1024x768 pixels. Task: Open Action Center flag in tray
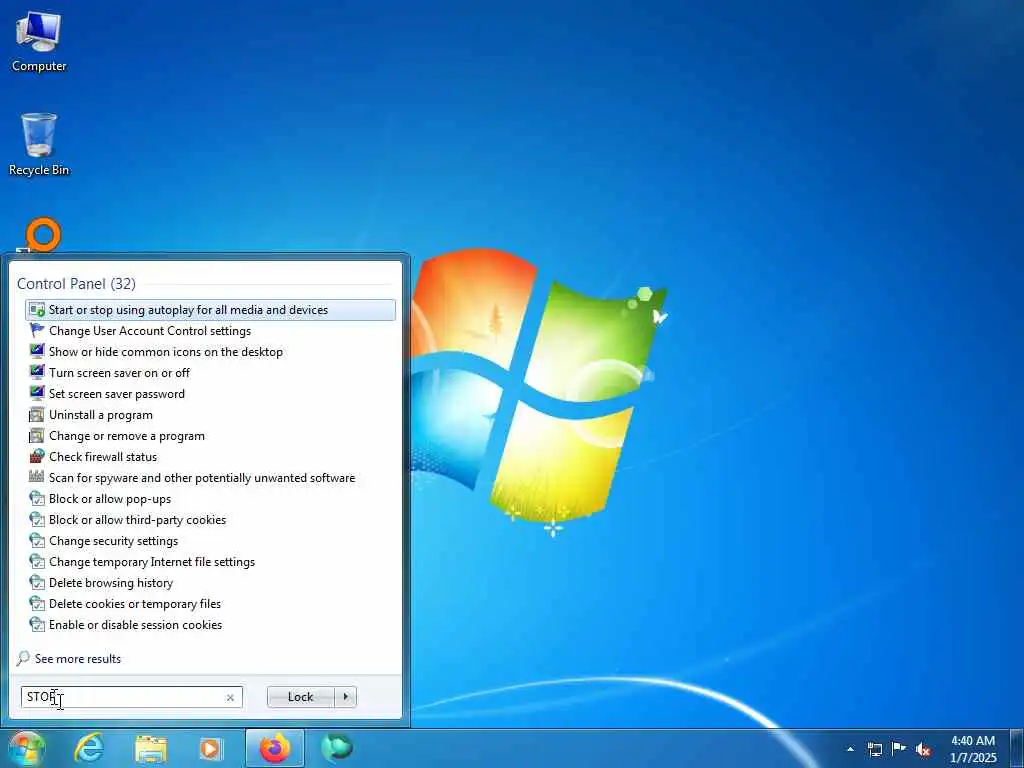point(899,749)
